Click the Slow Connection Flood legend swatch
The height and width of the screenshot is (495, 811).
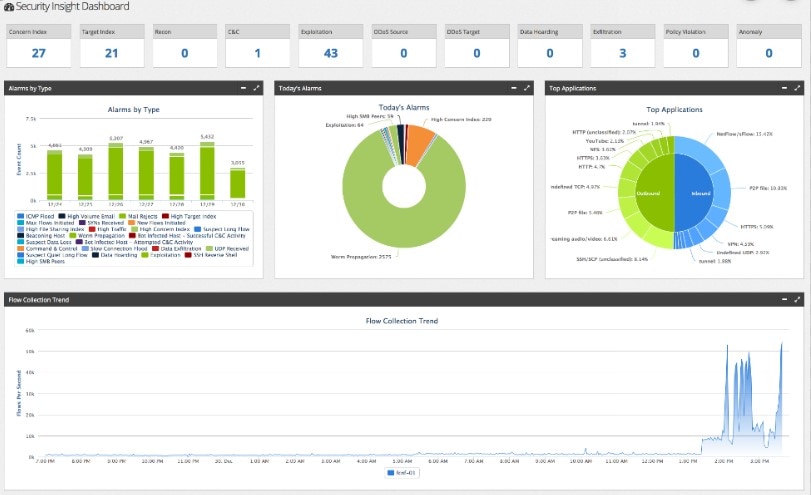click(85, 248)
